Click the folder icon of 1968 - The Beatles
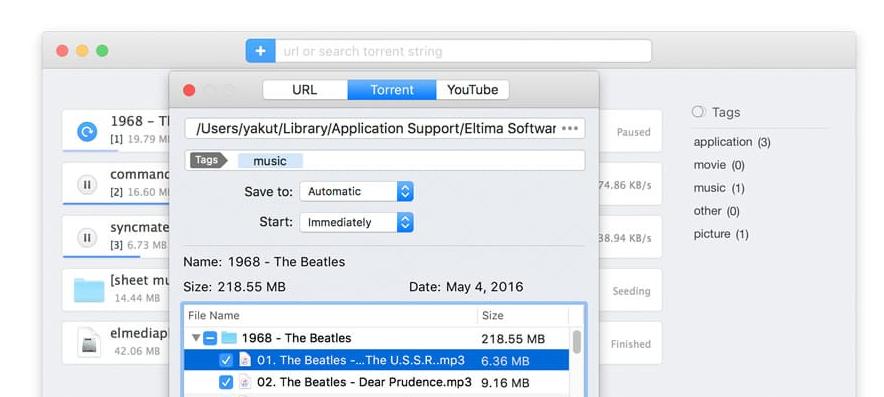This screenshot has width=884, height=397. (228, 338)
